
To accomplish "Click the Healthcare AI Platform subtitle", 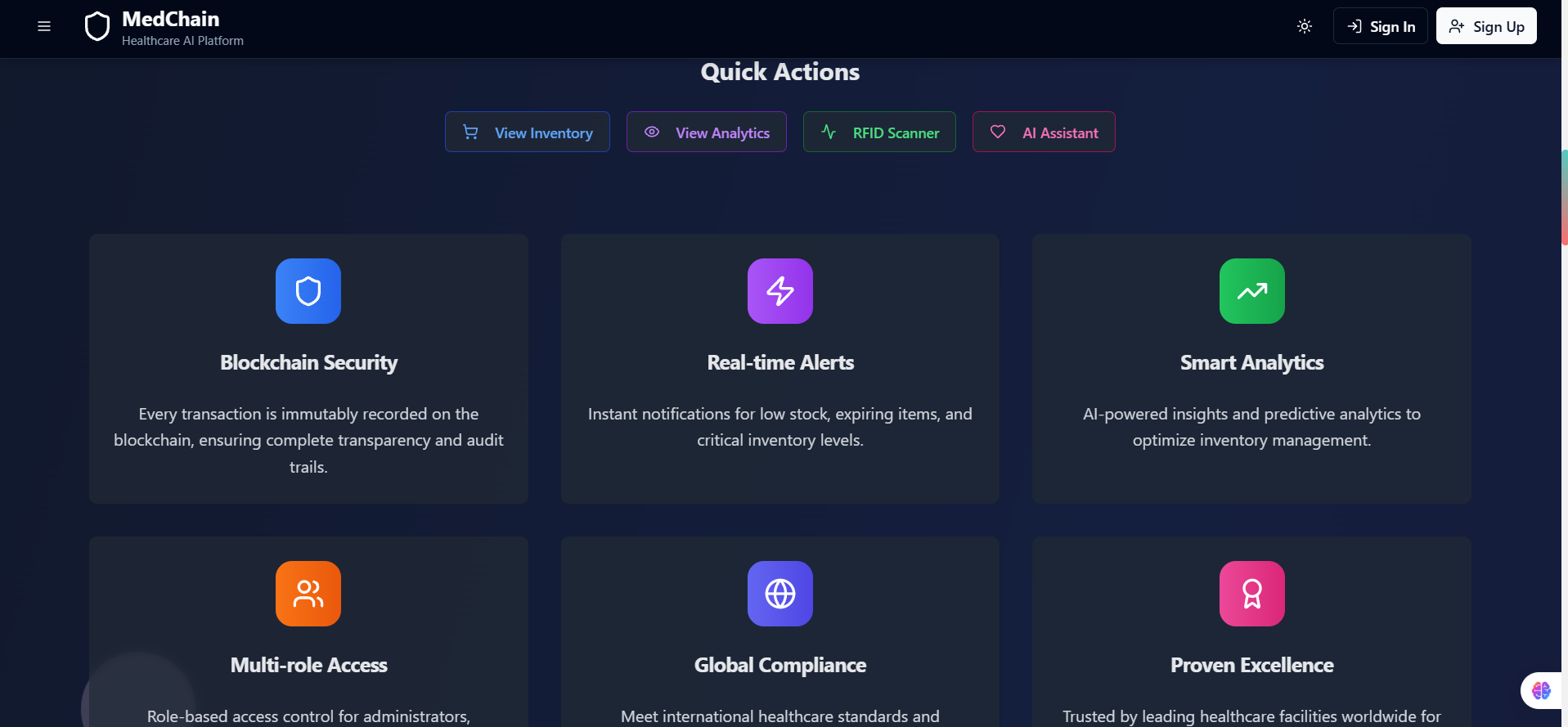I will click(182, 41).
